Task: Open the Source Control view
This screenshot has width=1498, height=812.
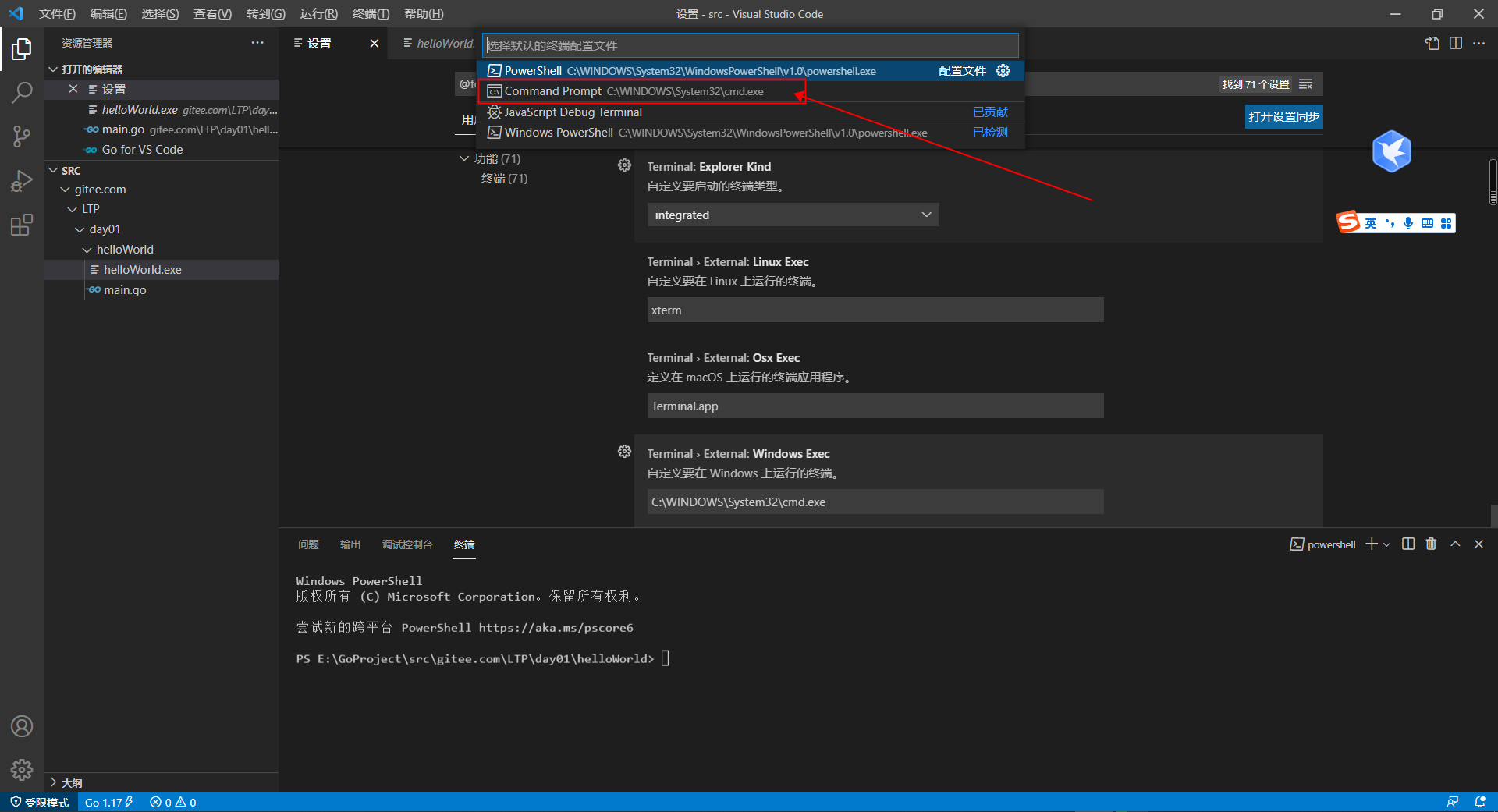Action: 22,137
